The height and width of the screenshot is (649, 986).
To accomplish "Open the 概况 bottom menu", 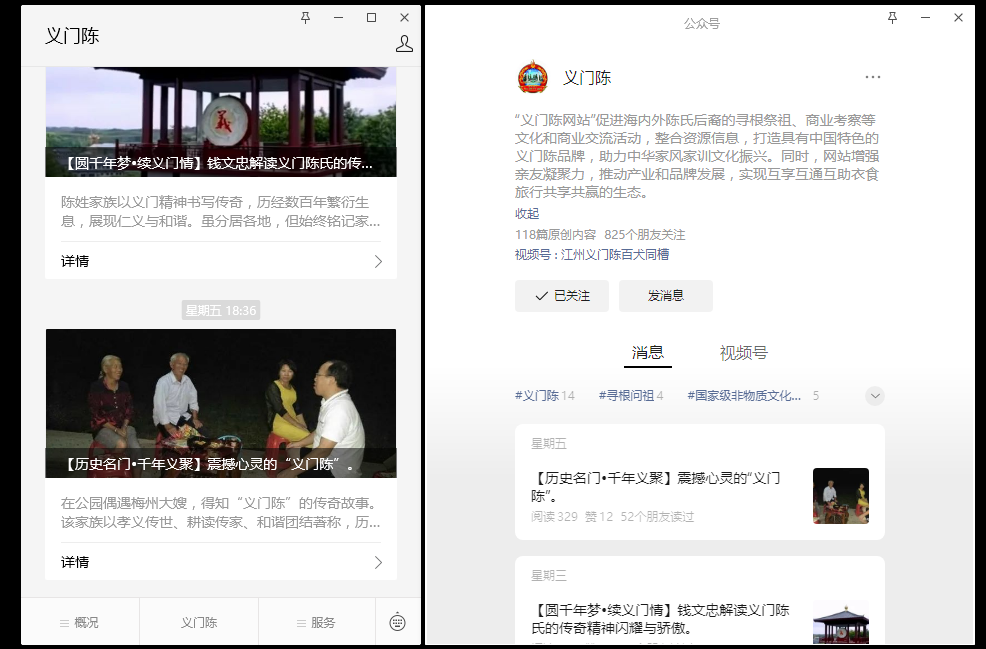I will [x=80, y=622].
